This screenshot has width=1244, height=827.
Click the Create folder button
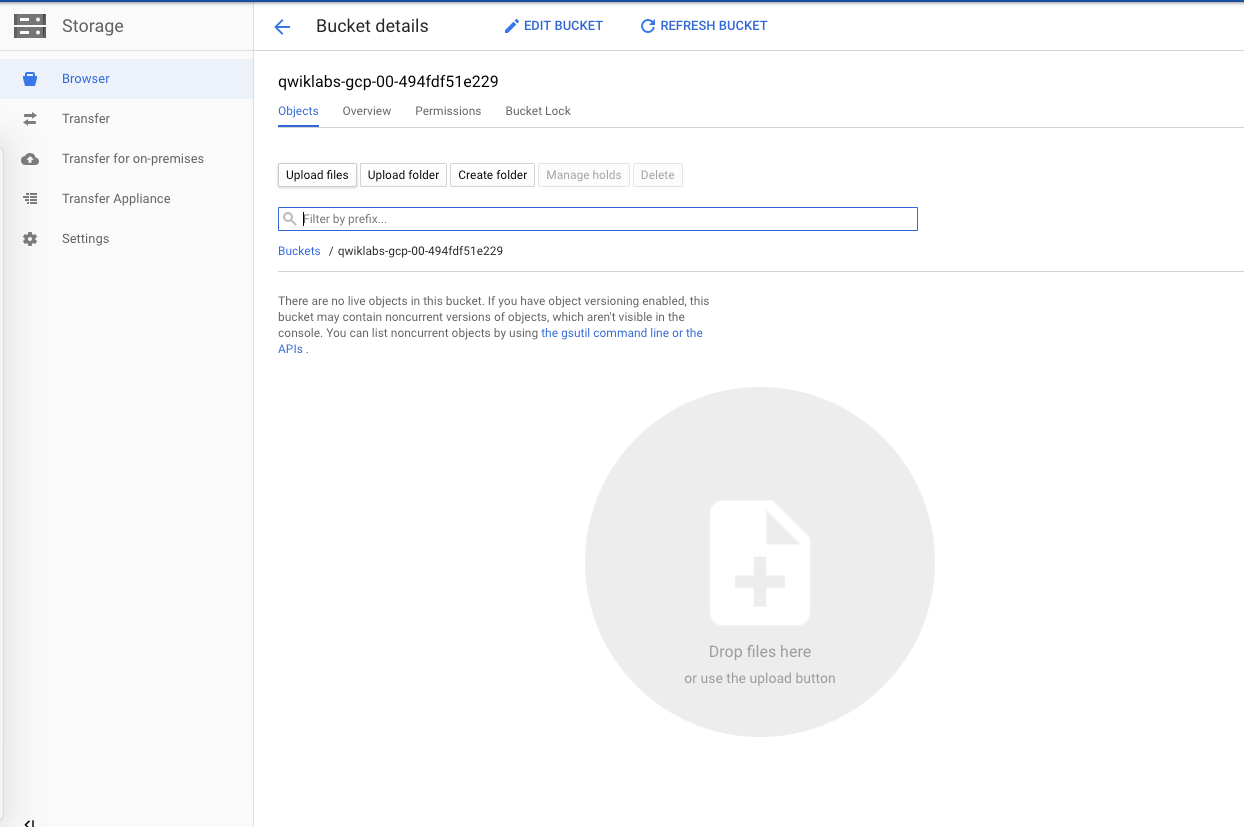click(x=493, y=175)
